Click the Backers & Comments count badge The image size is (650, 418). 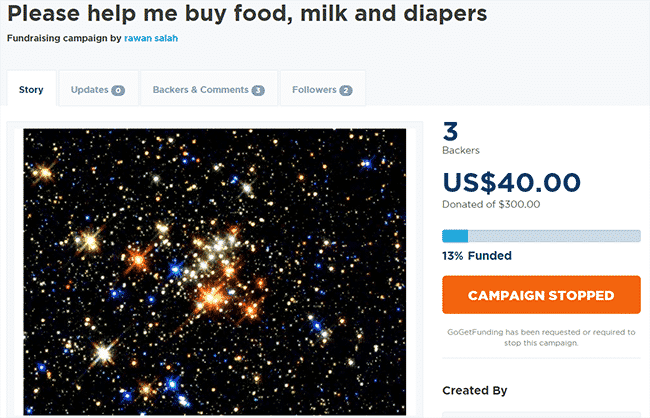pyautogui.click(x=258, y=90)
